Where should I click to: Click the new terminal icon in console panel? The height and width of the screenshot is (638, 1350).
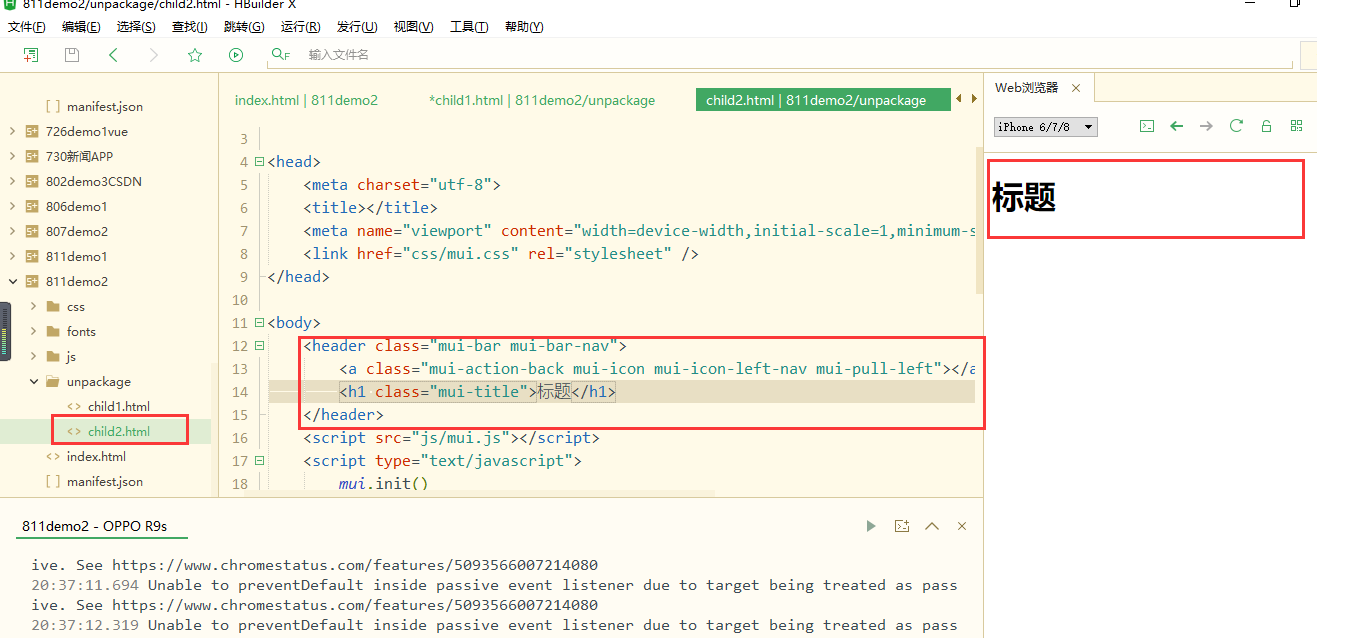pos(902,526)
